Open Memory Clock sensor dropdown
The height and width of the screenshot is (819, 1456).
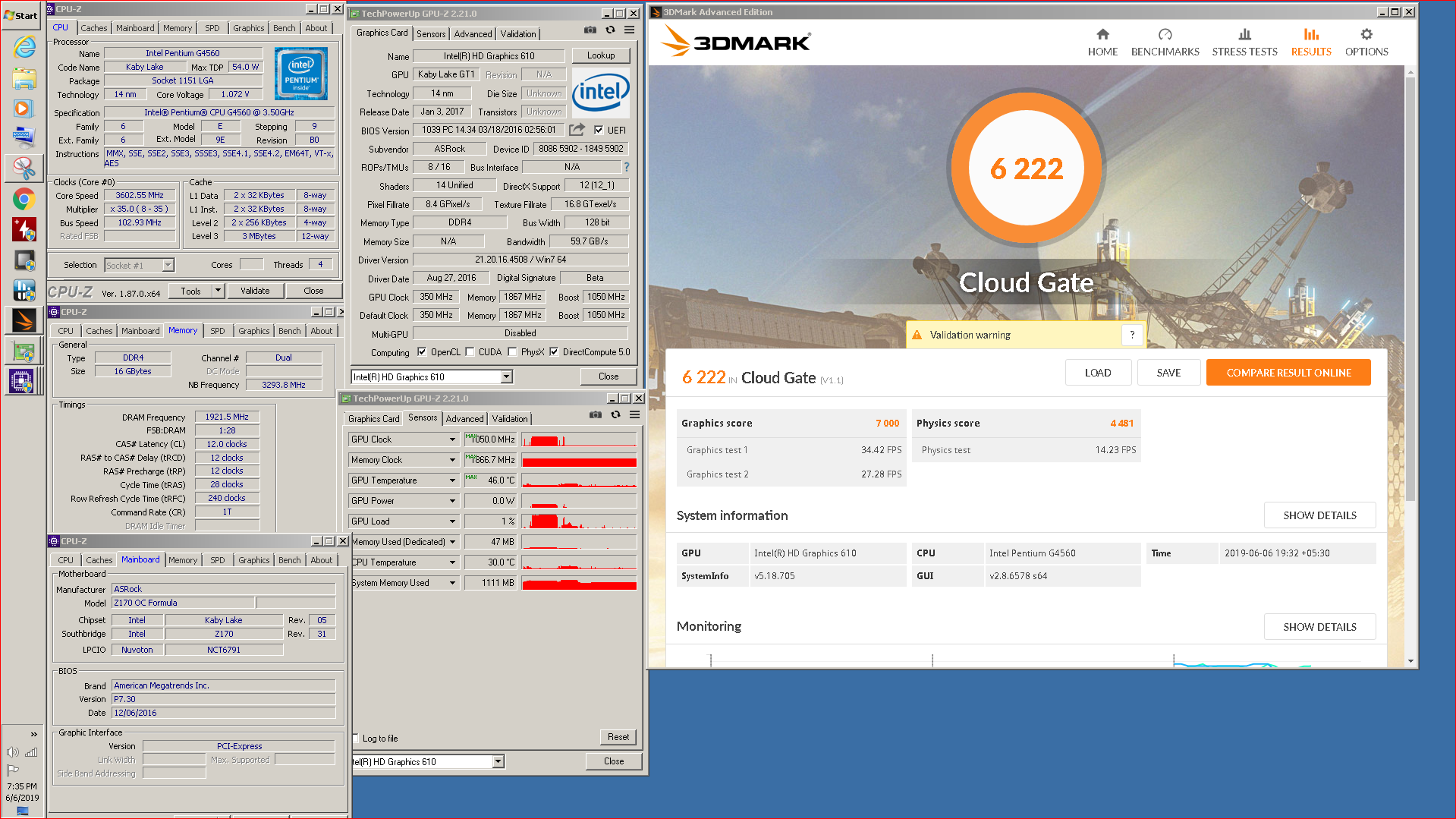point(452,460)
